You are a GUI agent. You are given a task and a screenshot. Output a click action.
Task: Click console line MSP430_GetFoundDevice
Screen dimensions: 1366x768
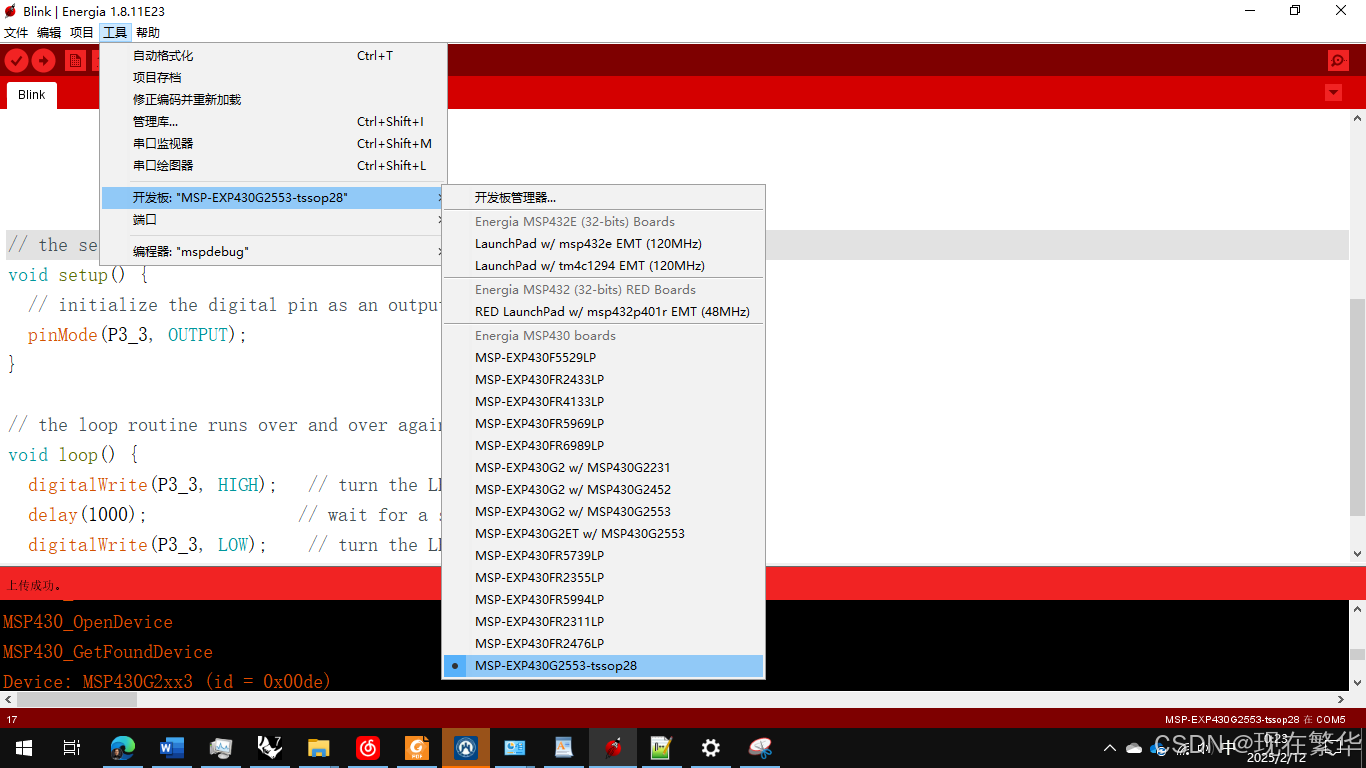point(108,652)
